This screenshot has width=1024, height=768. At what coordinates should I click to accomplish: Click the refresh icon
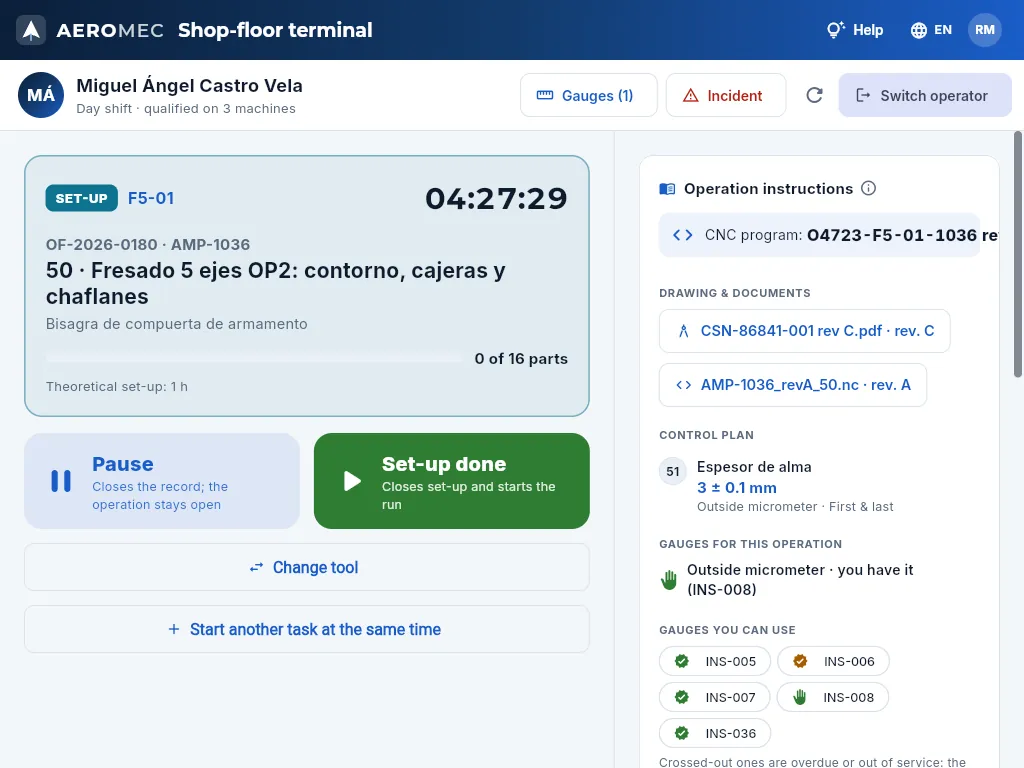click(814, 95)
